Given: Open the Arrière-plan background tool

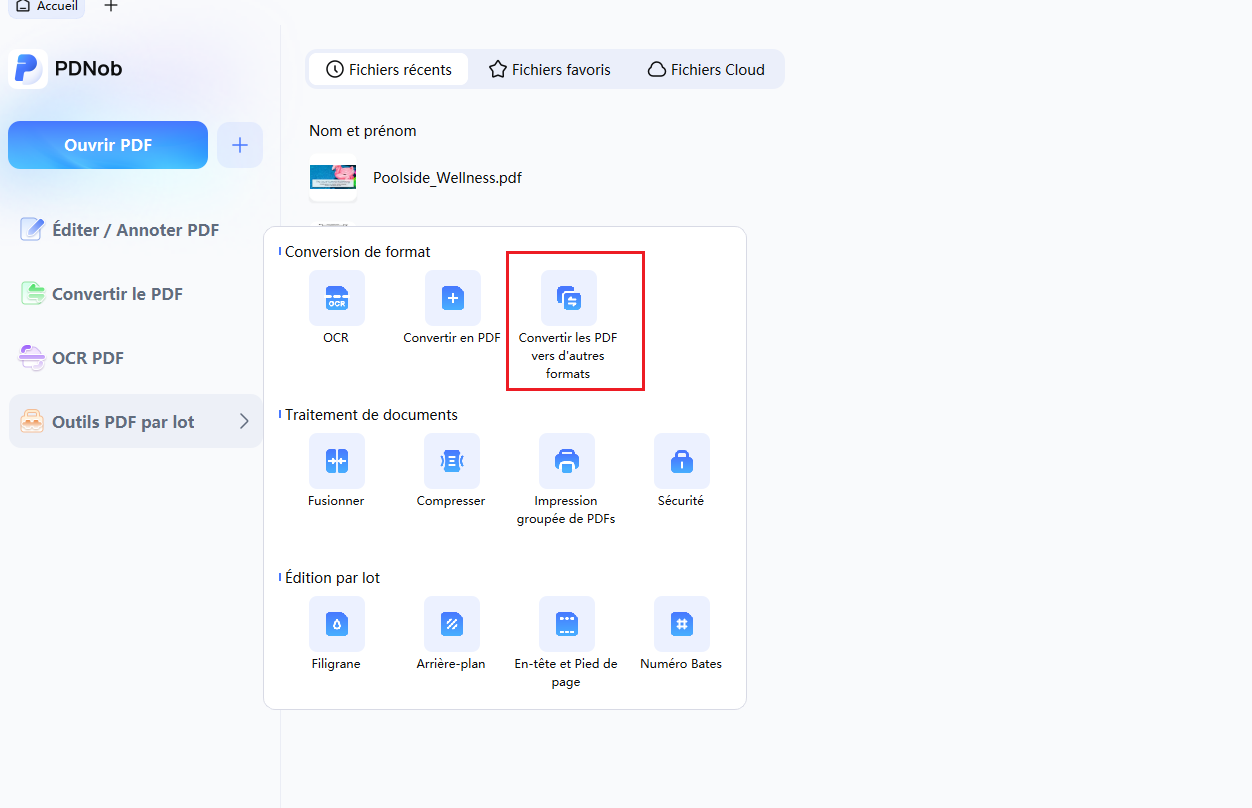Looking at the screenshot, I should [x=452, y=624].
